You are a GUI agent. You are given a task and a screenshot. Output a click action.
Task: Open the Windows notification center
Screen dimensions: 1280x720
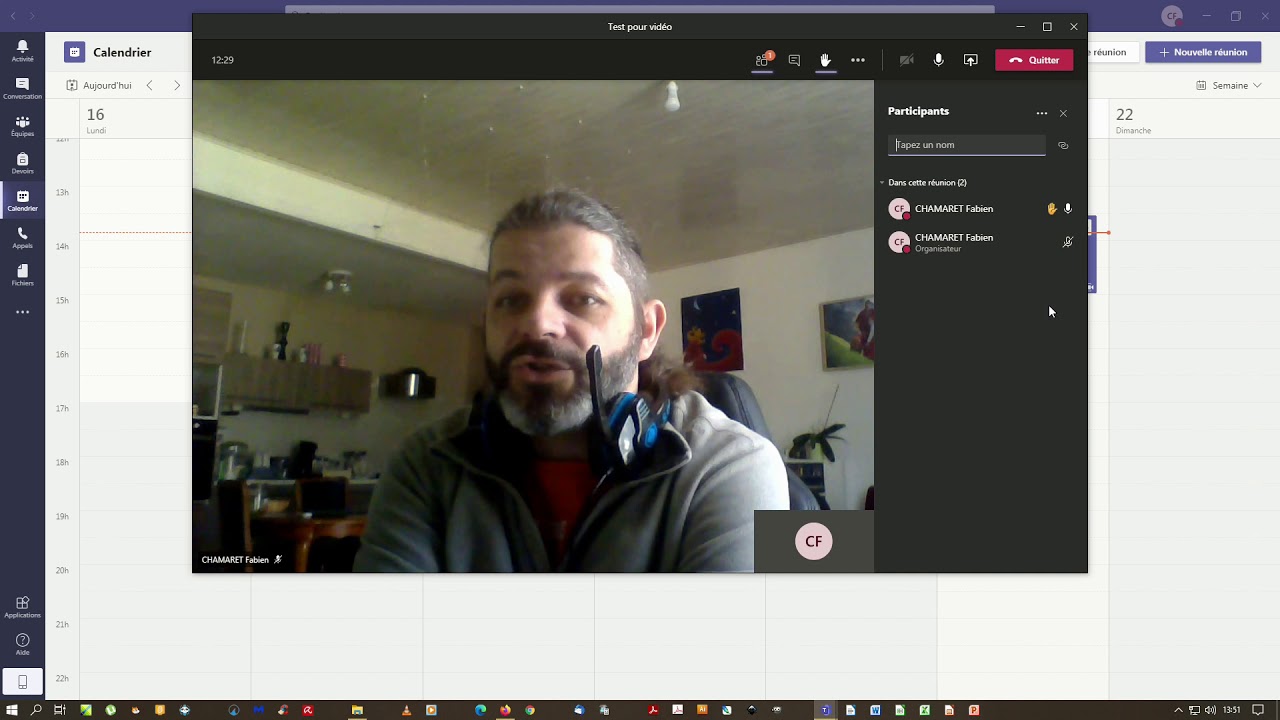click(1258, 710)
